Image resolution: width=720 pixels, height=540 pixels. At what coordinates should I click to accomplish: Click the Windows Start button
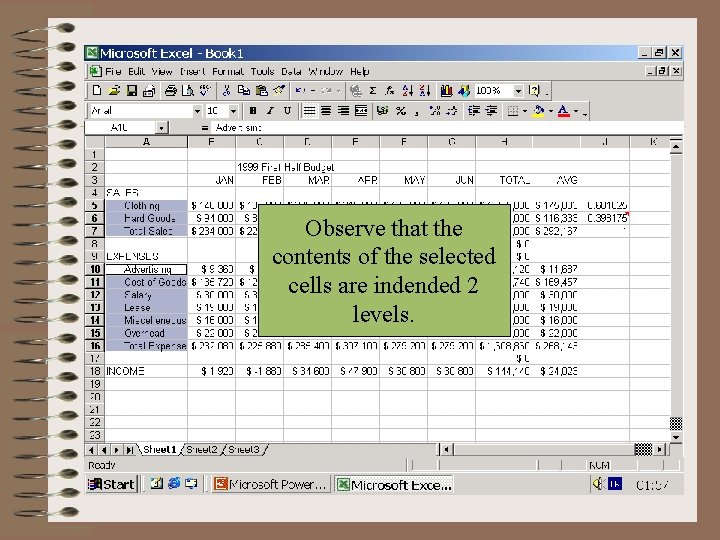[112, 484]
